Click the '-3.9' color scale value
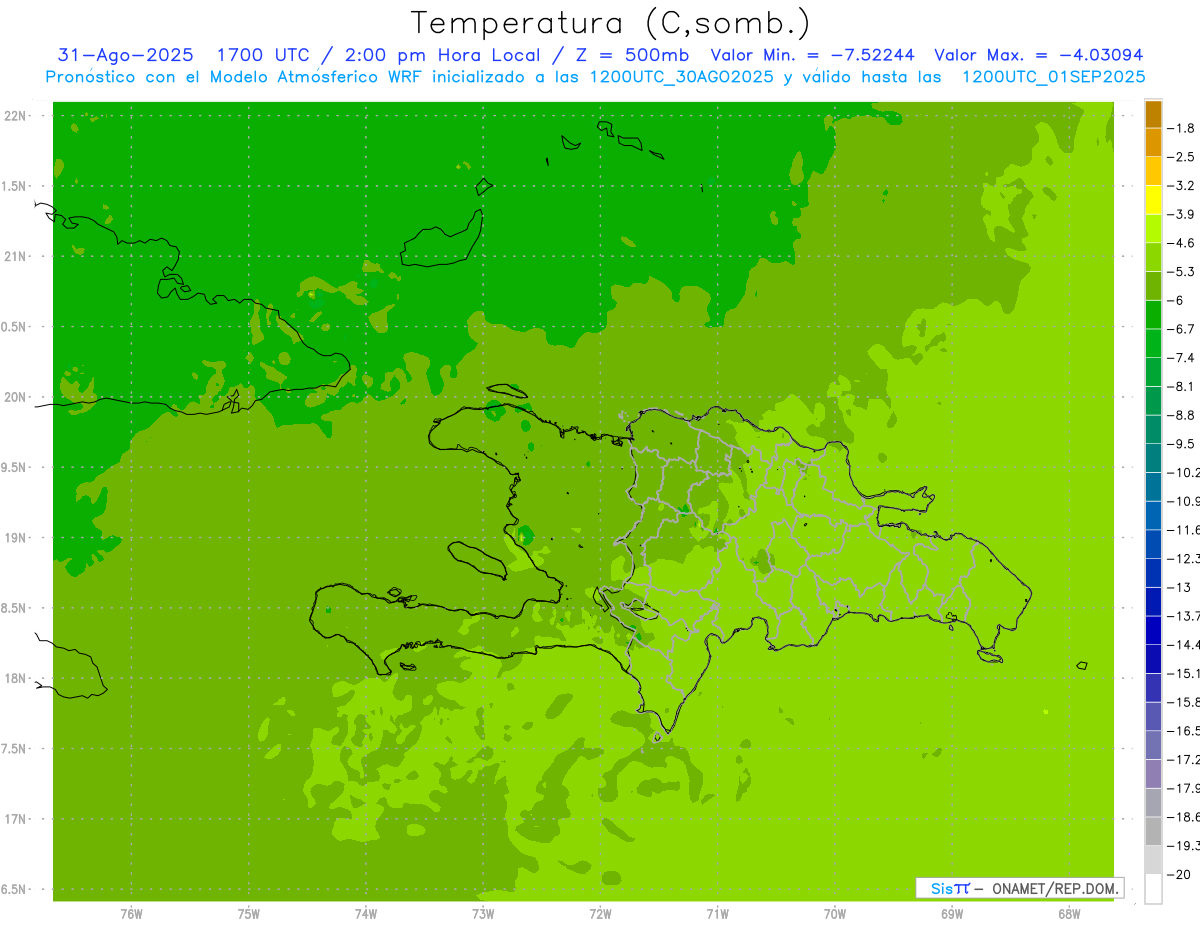 pos(1181,214)
